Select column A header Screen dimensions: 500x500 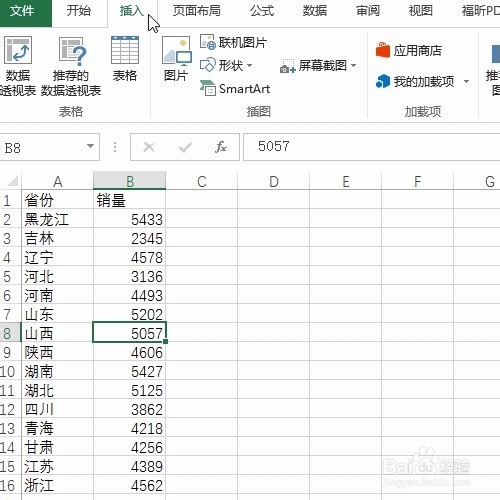pyautogui.click(x=58, y=181)
